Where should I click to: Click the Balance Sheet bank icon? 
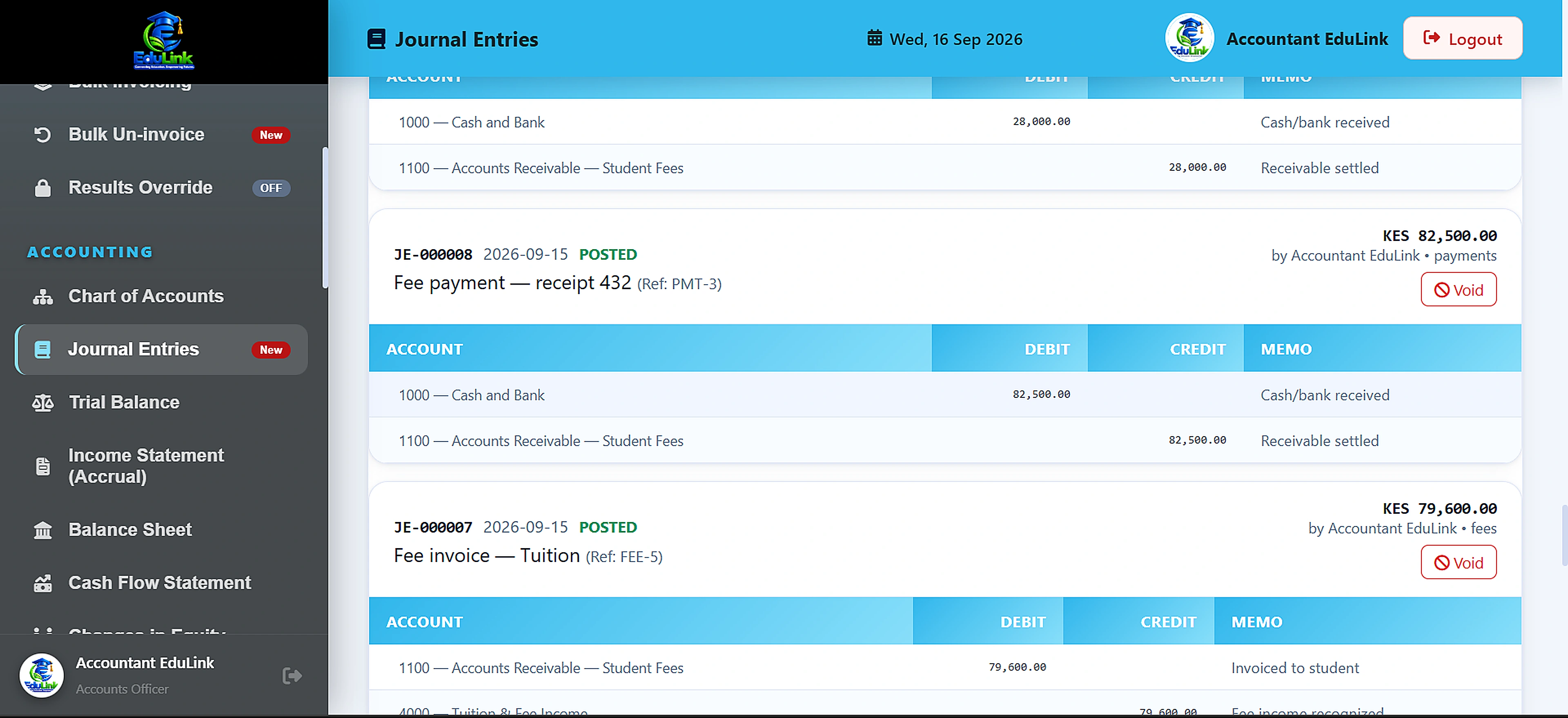pos(42,530)
